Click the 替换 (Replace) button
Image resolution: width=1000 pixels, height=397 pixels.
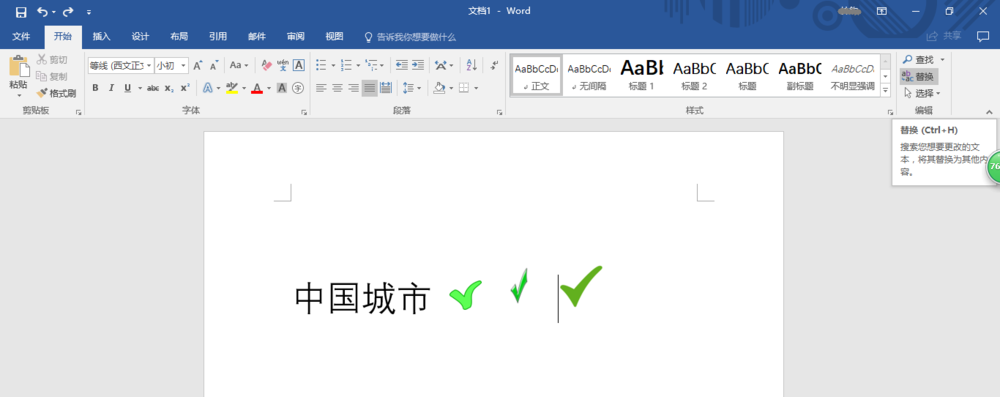pyautogui.click(x=918, y=77)
